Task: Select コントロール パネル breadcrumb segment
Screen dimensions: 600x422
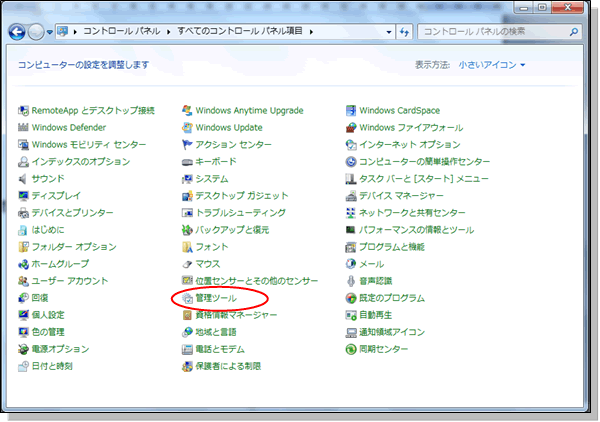Action: click(122, 31)
